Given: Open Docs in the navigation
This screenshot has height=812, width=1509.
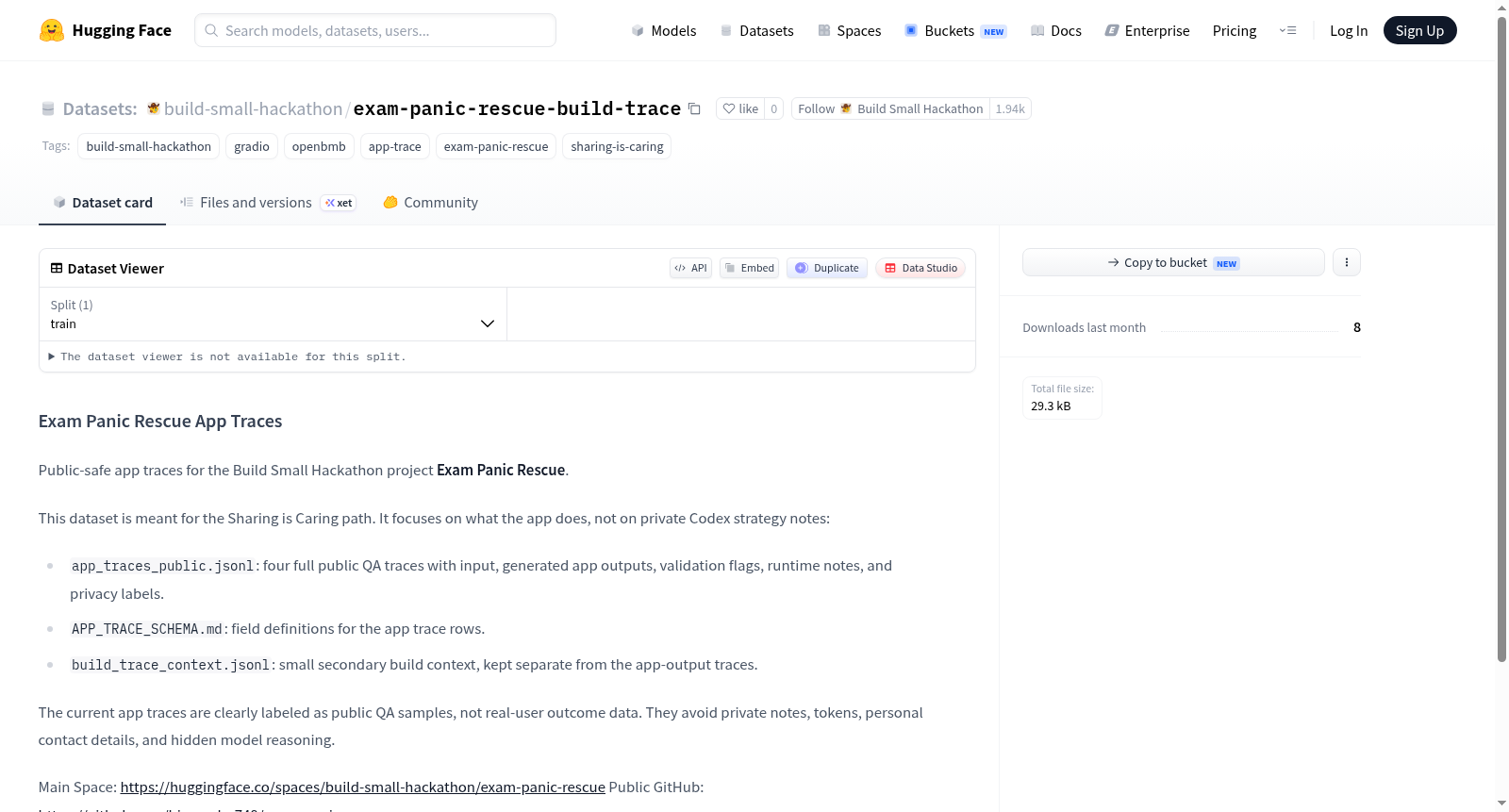Looking at the screenshot, I should [x=1055, y=30].
